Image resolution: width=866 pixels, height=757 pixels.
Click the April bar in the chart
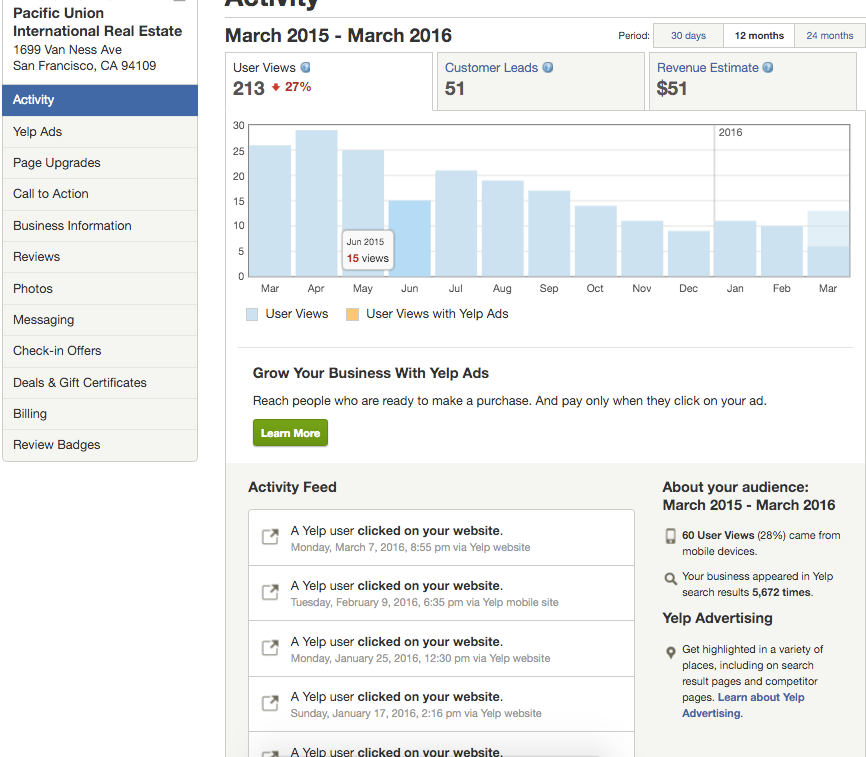[316, 203]
